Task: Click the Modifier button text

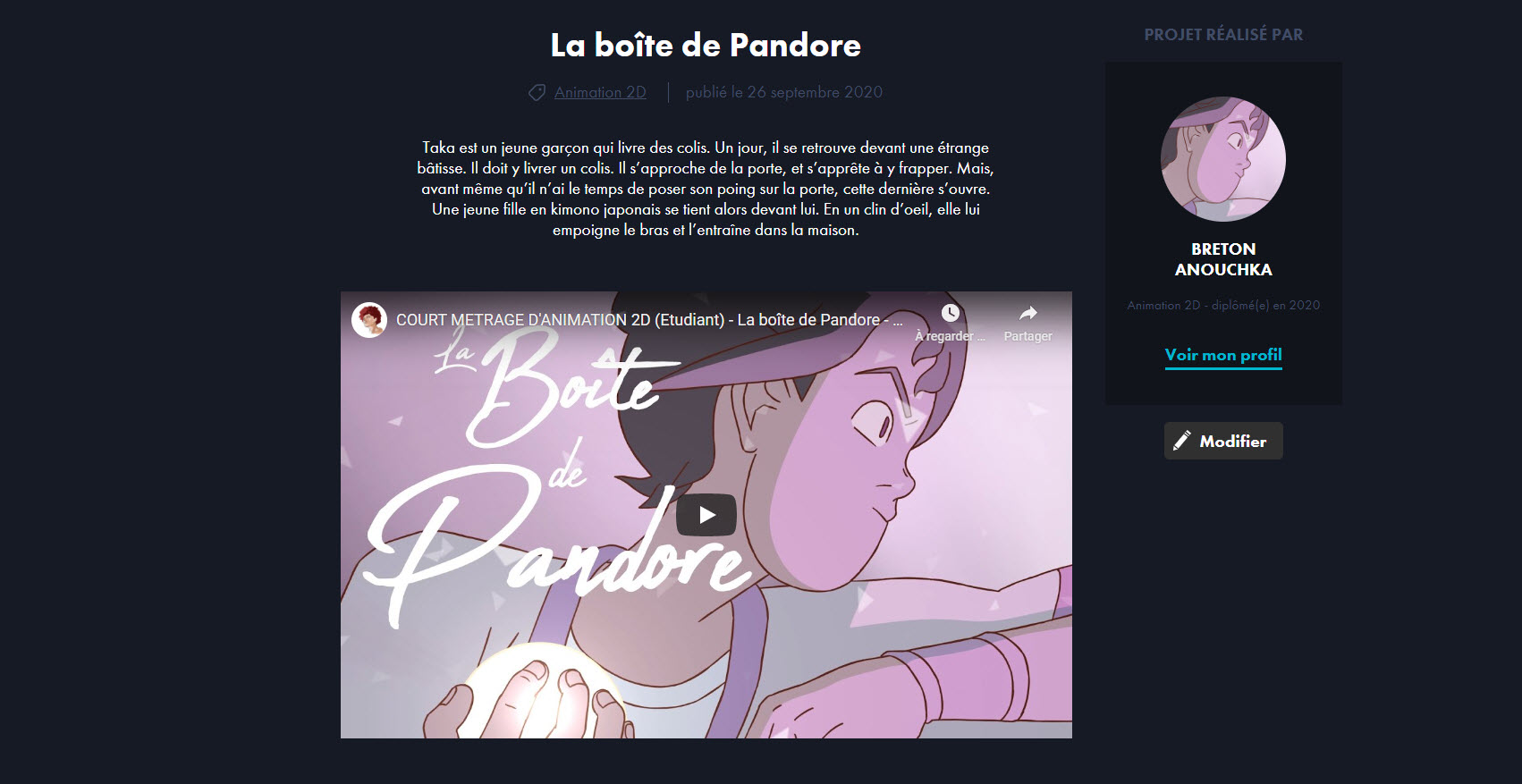Action: coord(1233,442)
